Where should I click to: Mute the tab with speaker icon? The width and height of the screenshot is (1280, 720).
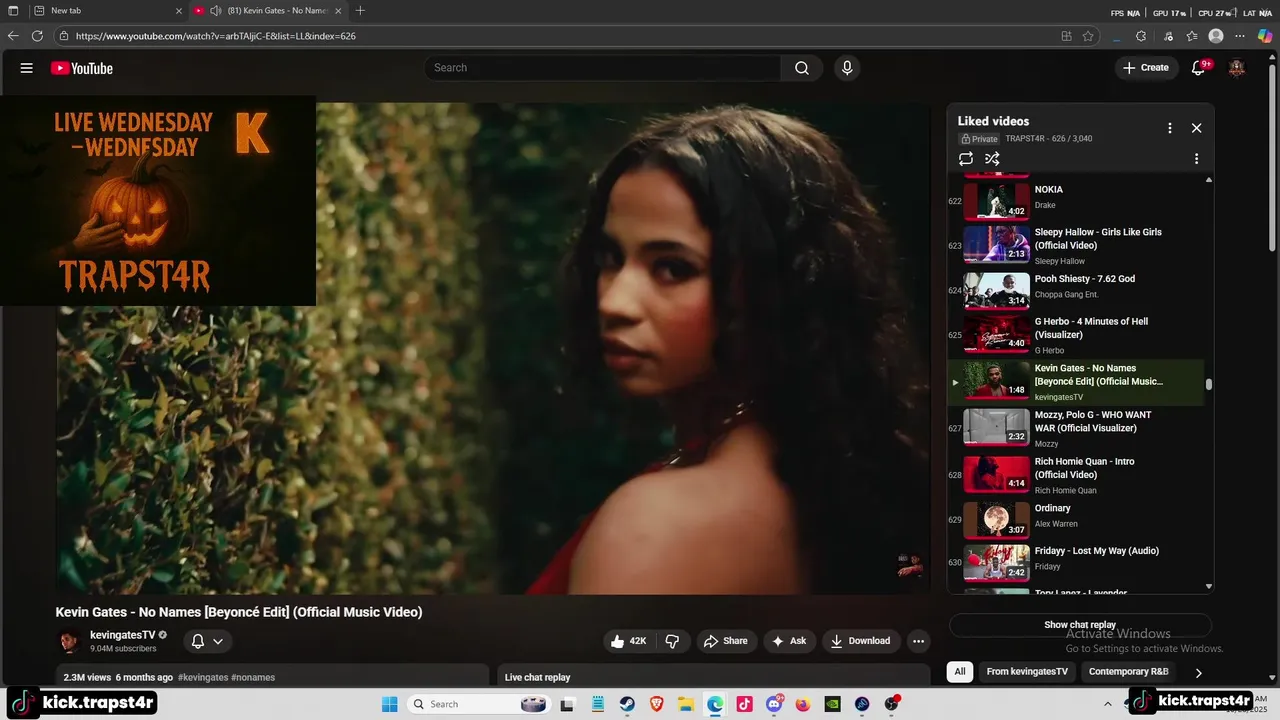pyautogui.click(x=215, y=11)
